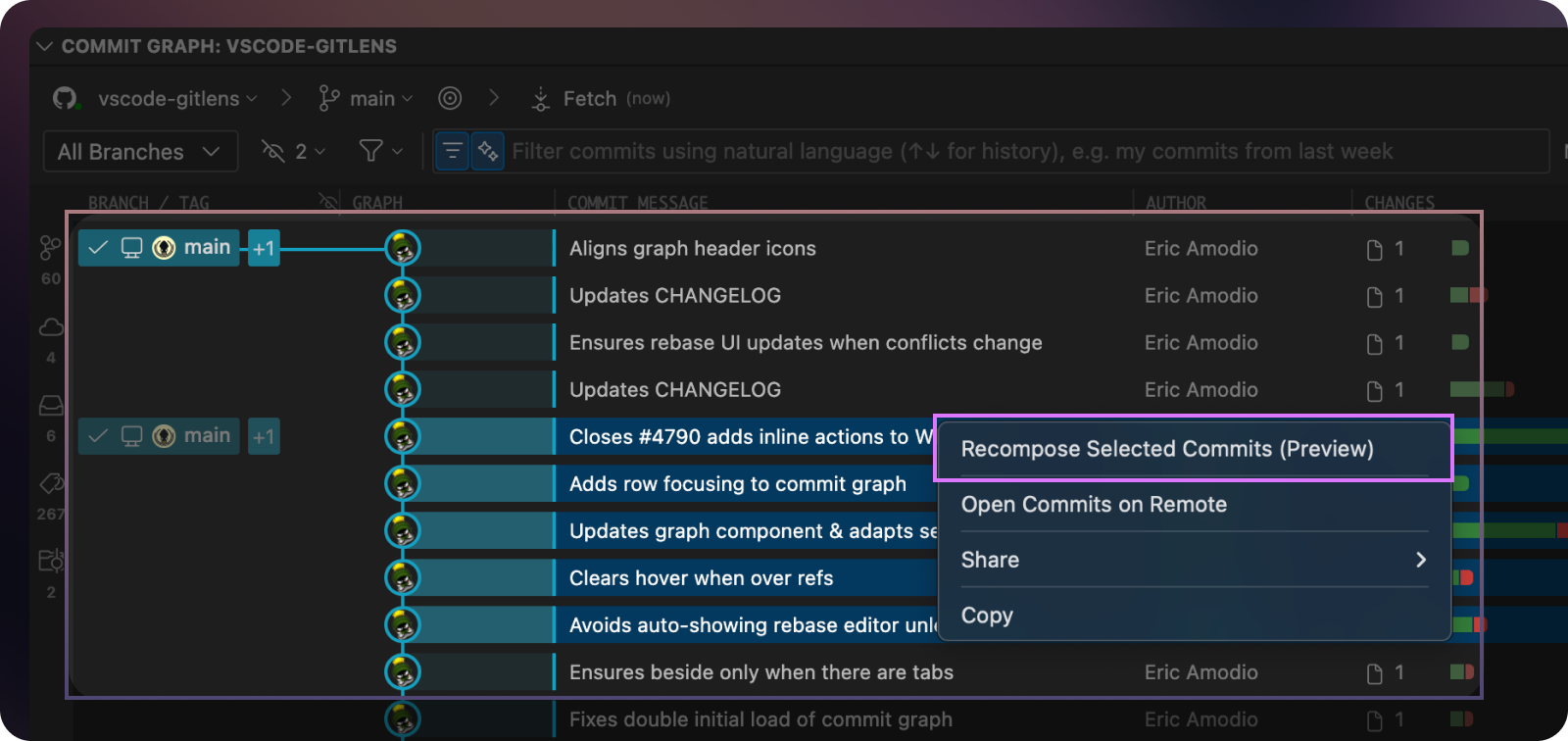The height and width of the screenshot is (741, 1568).
Task: Toggle hidden eye icon in Graph column header
Action: coord(328,202)
